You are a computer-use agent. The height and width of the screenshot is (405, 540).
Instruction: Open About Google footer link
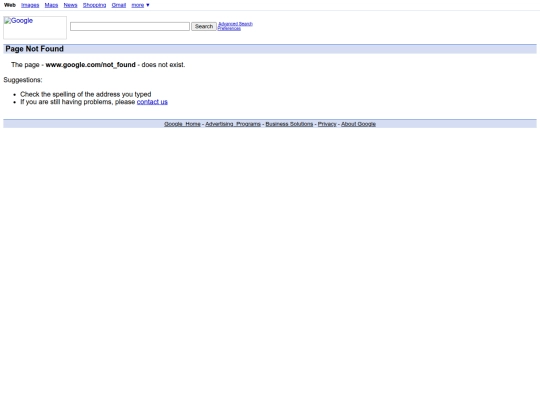pos(359,124)
